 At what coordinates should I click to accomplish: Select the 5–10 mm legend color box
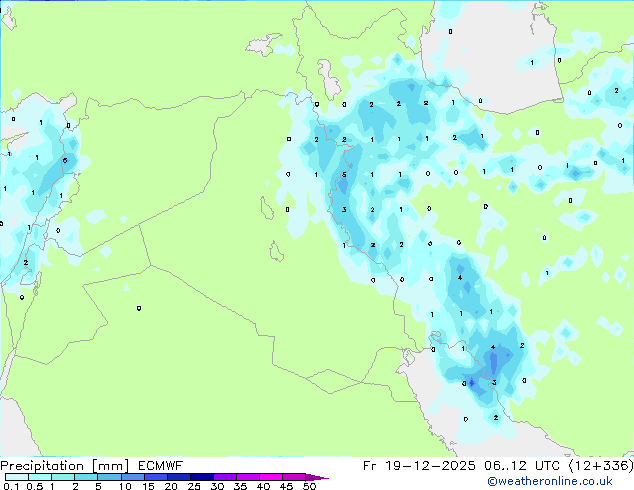109,477
